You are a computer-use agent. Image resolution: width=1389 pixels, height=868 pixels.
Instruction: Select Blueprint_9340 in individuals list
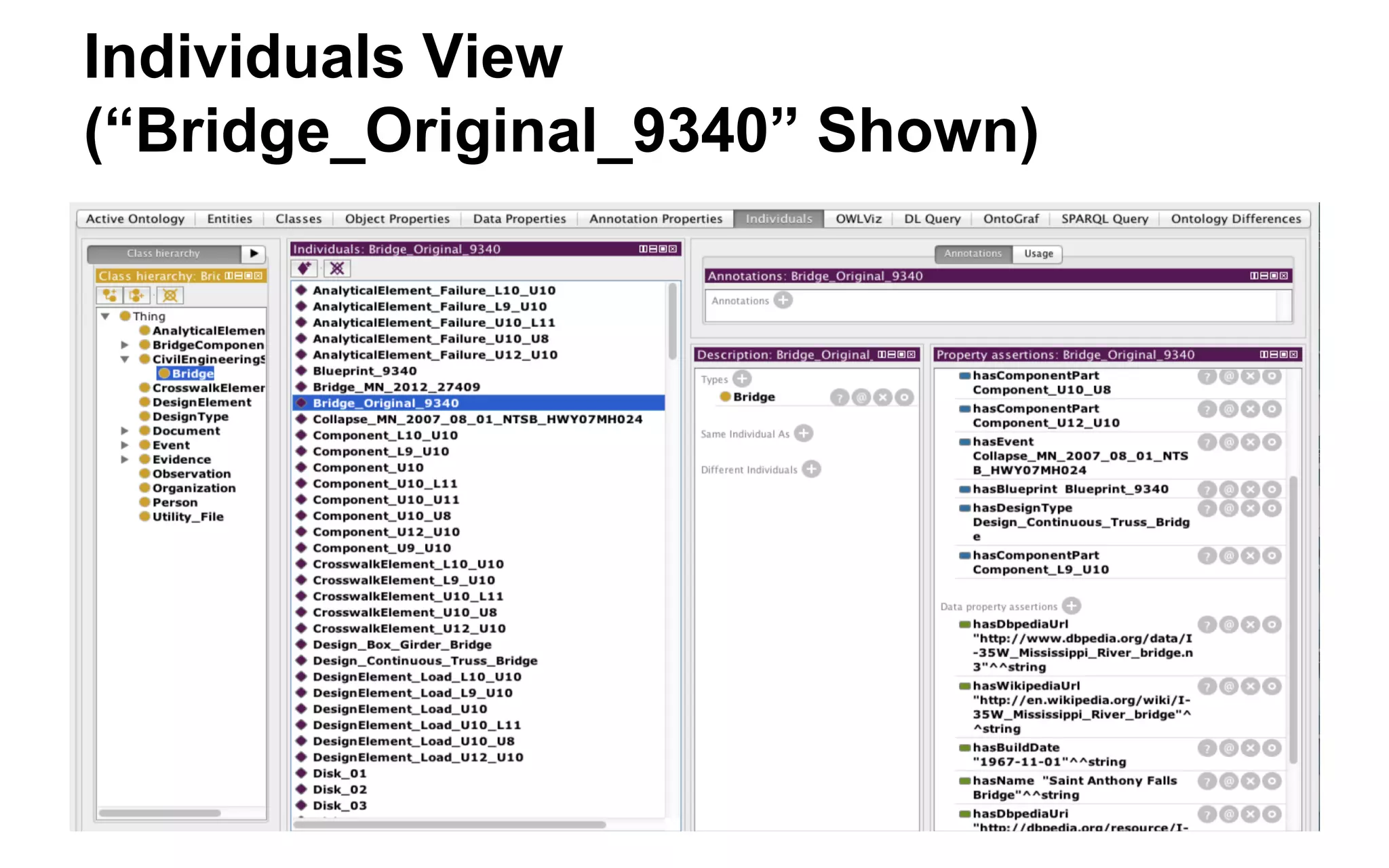[364, 371]
